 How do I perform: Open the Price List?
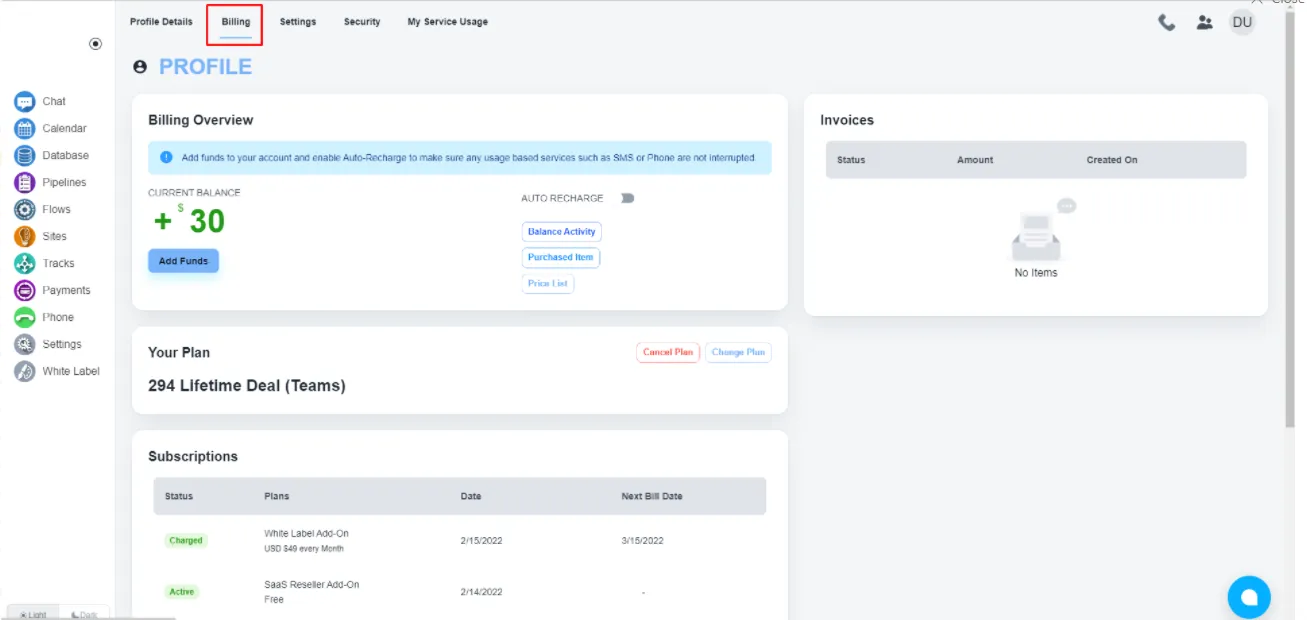click(x=548, y=284)
